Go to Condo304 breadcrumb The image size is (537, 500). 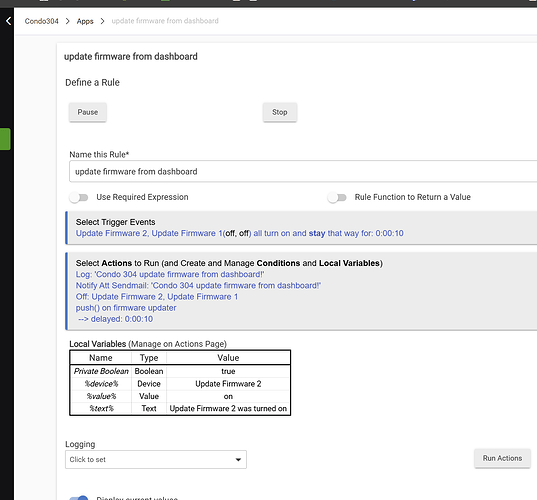41,21
